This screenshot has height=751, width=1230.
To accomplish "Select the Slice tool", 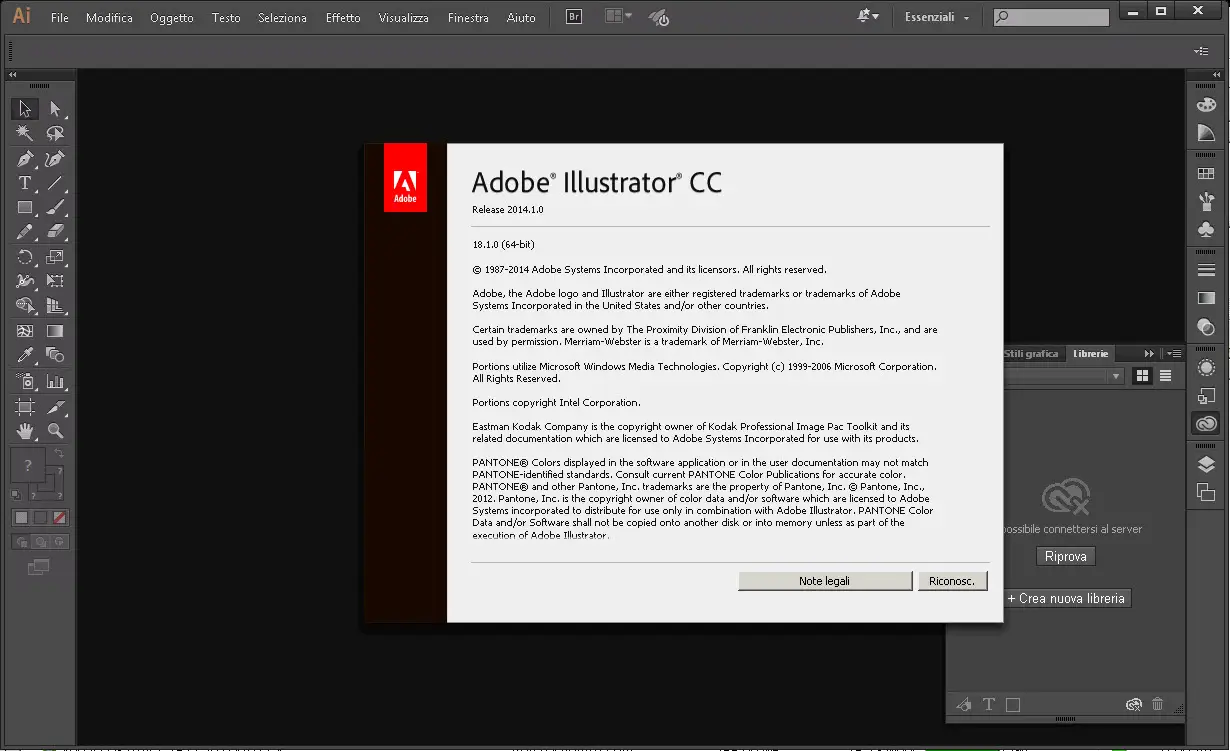I will pyautogui.click(x=55, y=406).
